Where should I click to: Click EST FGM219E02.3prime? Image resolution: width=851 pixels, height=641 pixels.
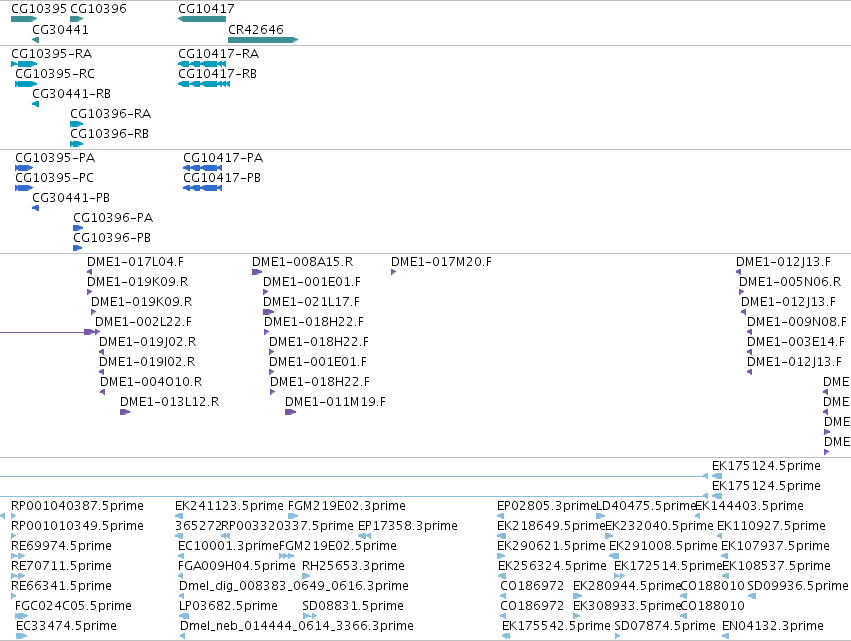347,506
